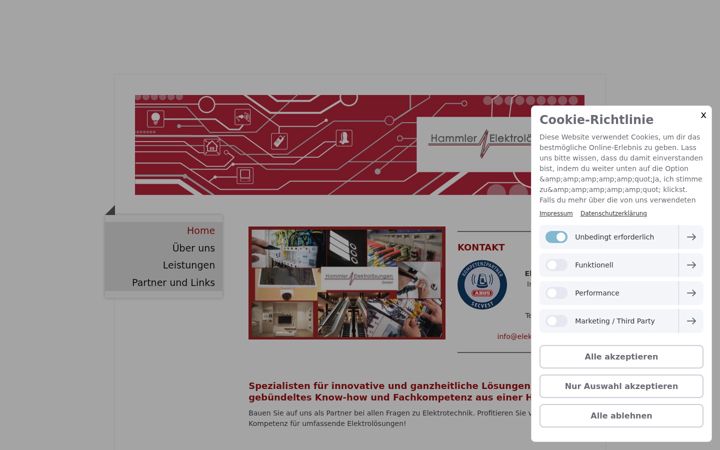The width and height of the screenshot is (720, 450).
Task: Click the Alle akzeptieren button
Action: (621, 357)
